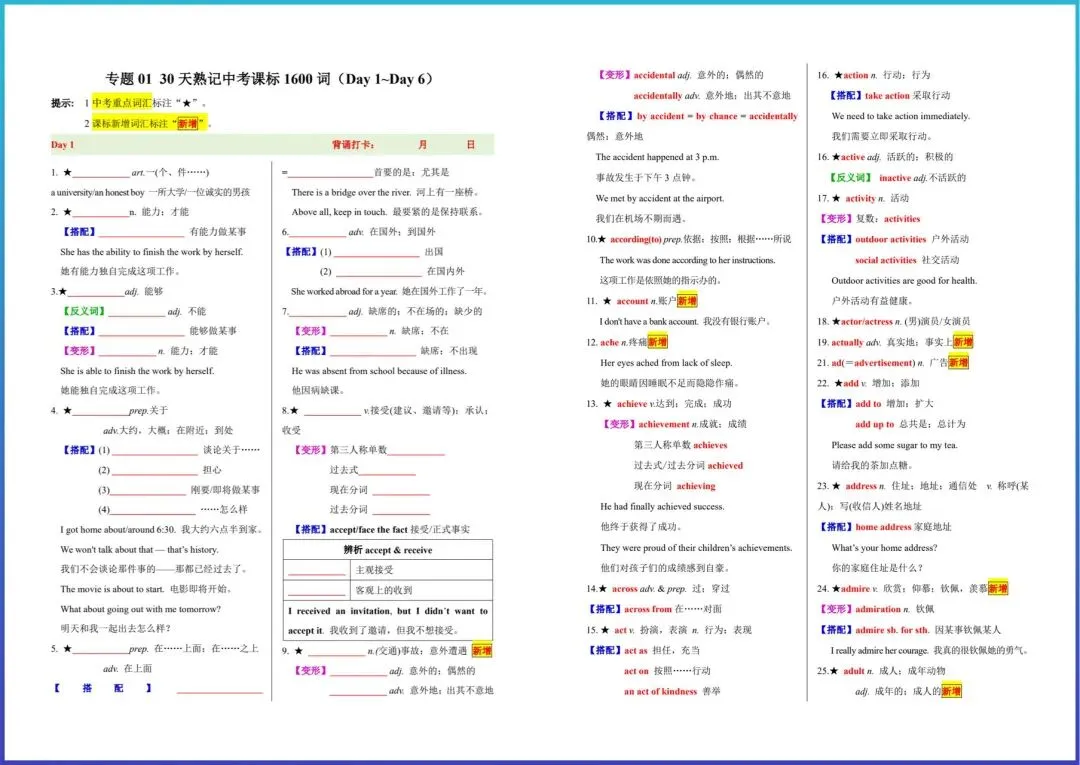Click the present participle 'achieving'

696,486
